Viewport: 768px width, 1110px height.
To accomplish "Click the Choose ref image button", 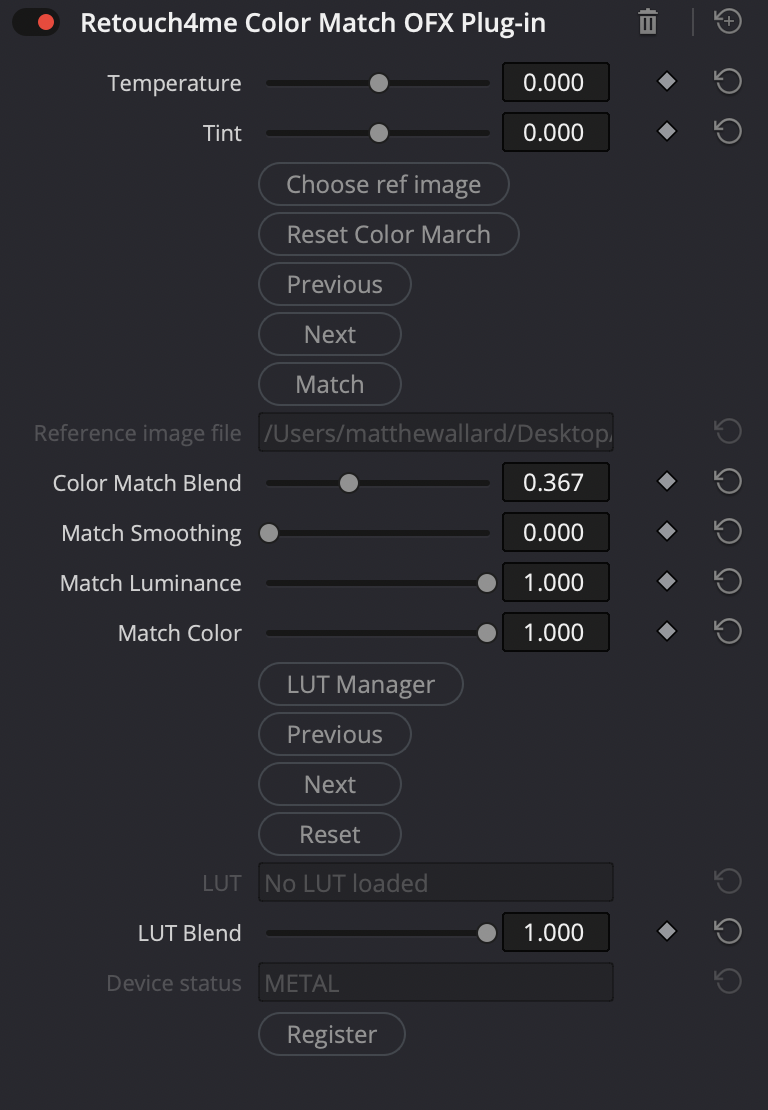I will click(x=383, y=184).
